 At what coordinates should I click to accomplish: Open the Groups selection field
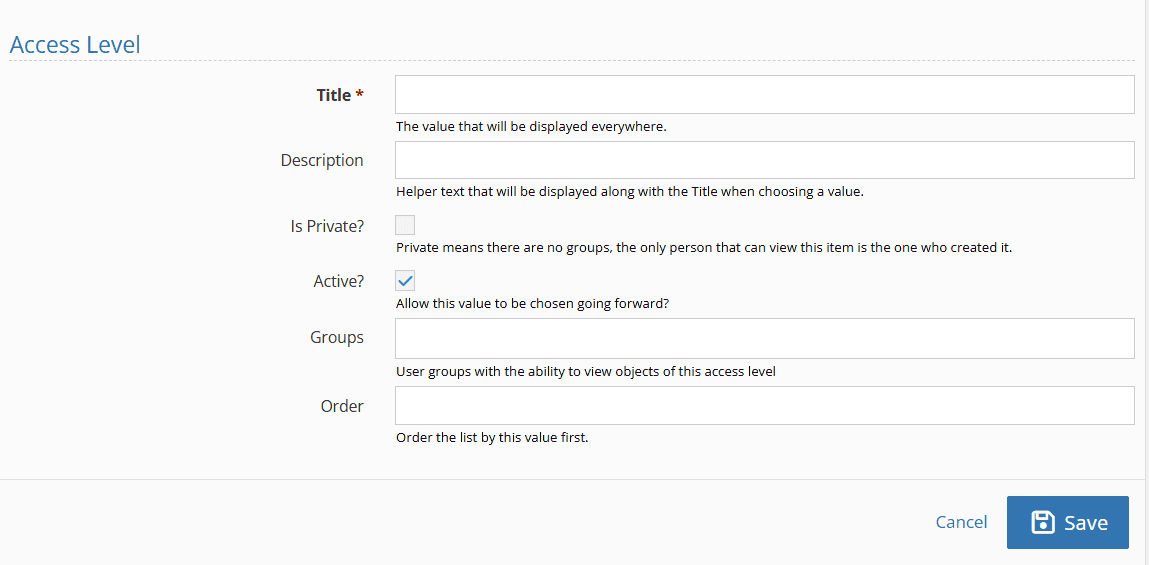click(x=765, y=338)
